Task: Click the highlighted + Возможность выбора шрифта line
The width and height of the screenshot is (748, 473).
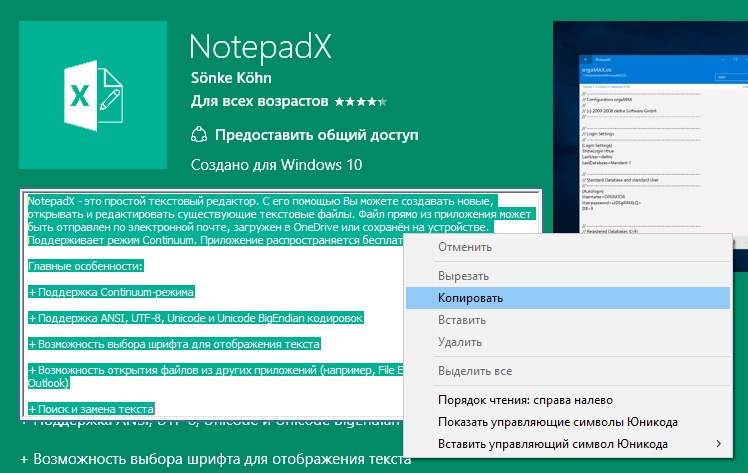Action: click(x=174, y=344)
